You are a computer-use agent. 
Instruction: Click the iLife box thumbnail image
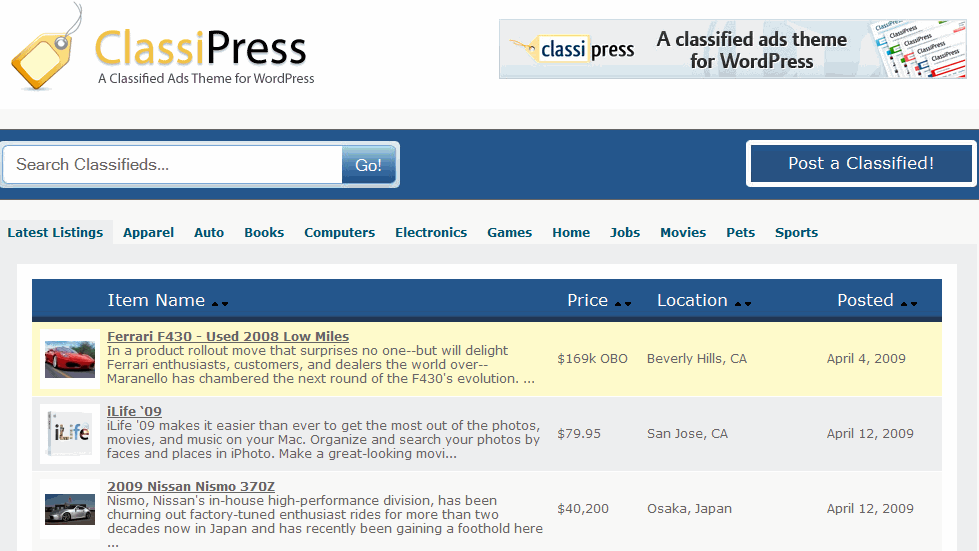click(70, 434)
